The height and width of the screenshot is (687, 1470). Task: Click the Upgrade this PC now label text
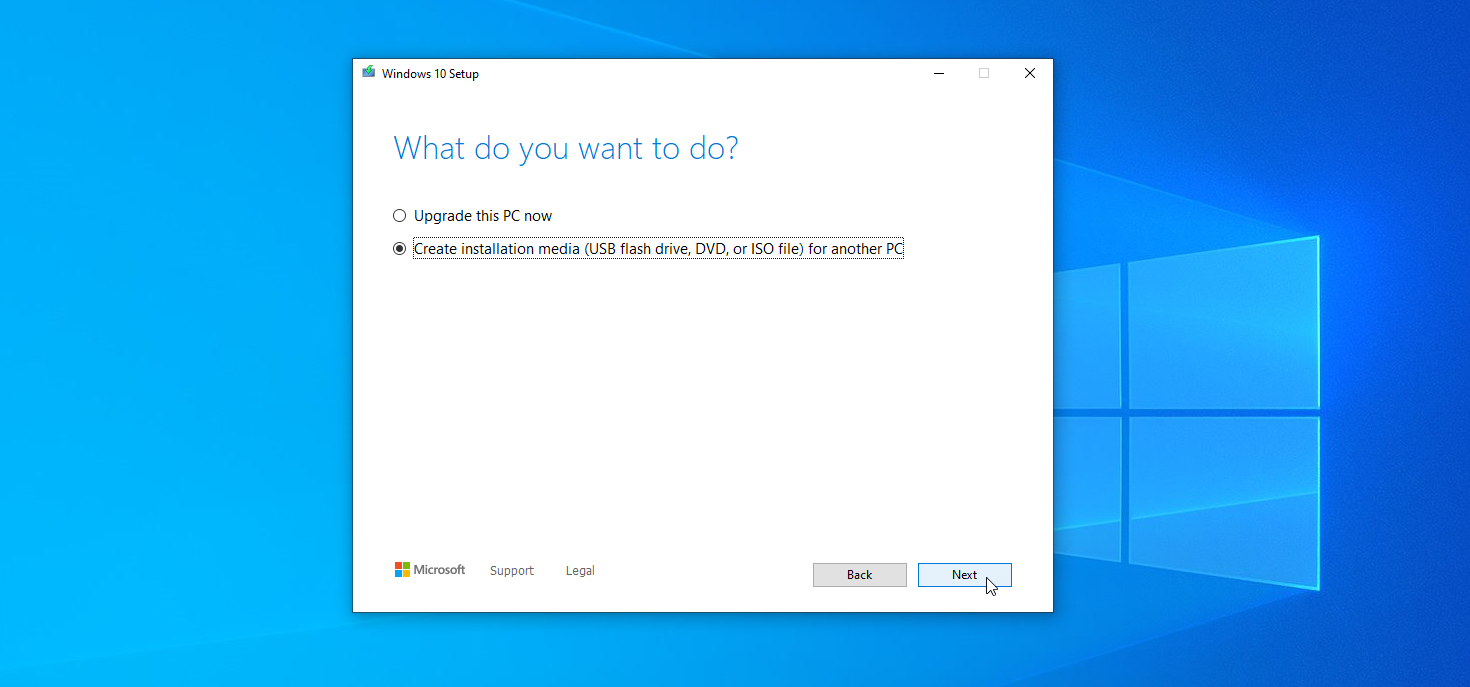click(x=483, y=215)
